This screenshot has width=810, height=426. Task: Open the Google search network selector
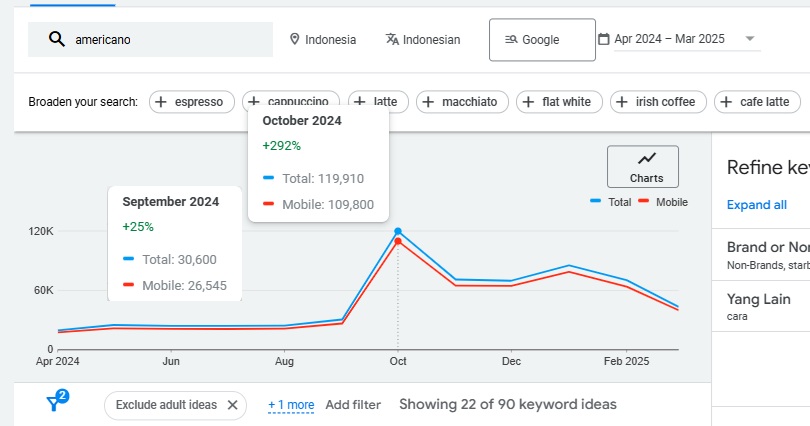click(541, 40)
